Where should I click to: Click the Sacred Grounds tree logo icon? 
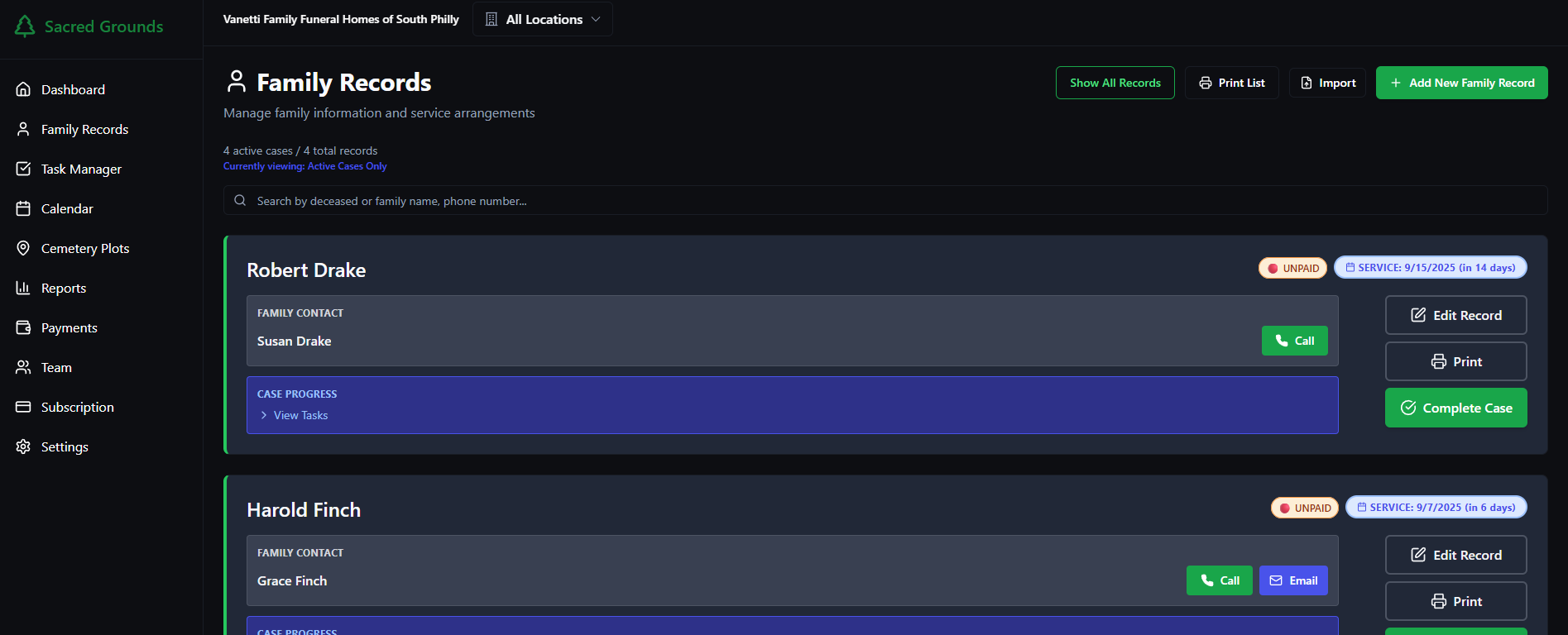25,26
